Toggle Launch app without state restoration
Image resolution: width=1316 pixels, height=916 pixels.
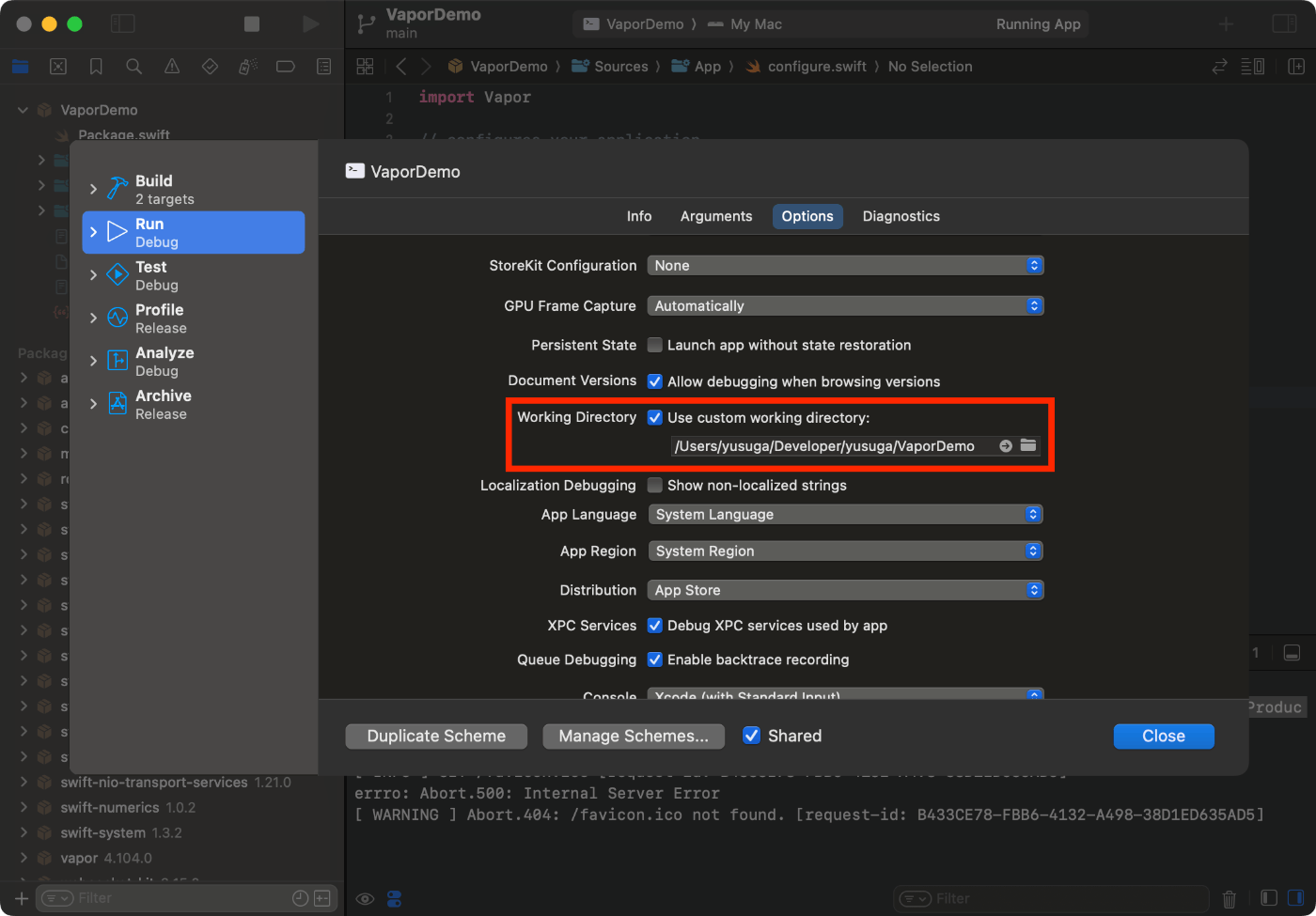tap(655, 345)
